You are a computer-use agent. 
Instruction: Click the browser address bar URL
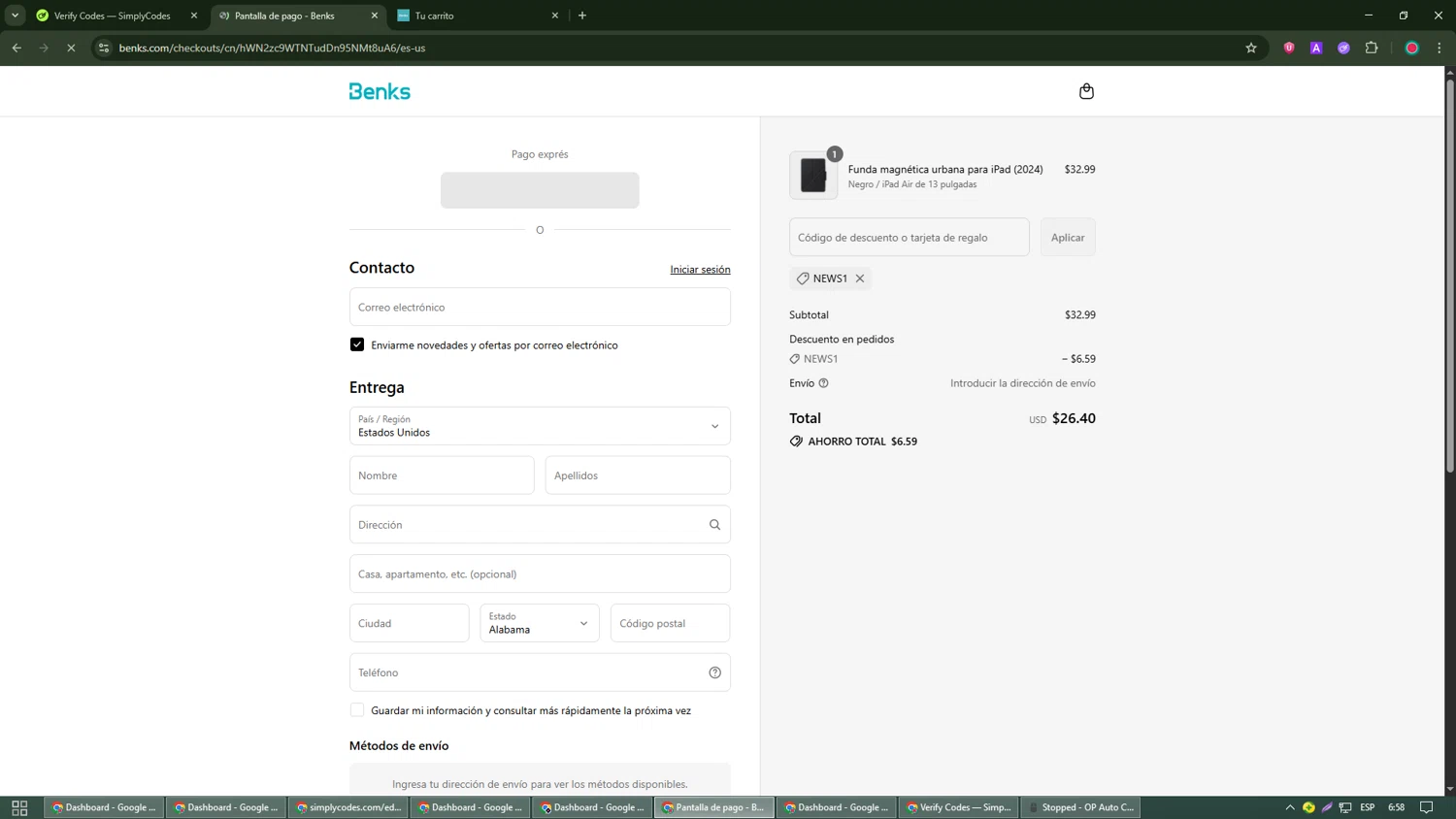tap(272, 48)
